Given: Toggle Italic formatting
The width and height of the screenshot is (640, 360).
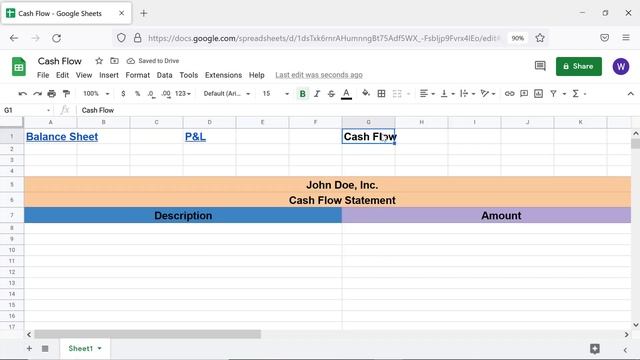Looking at the screenshot, I should coord(317,94).
